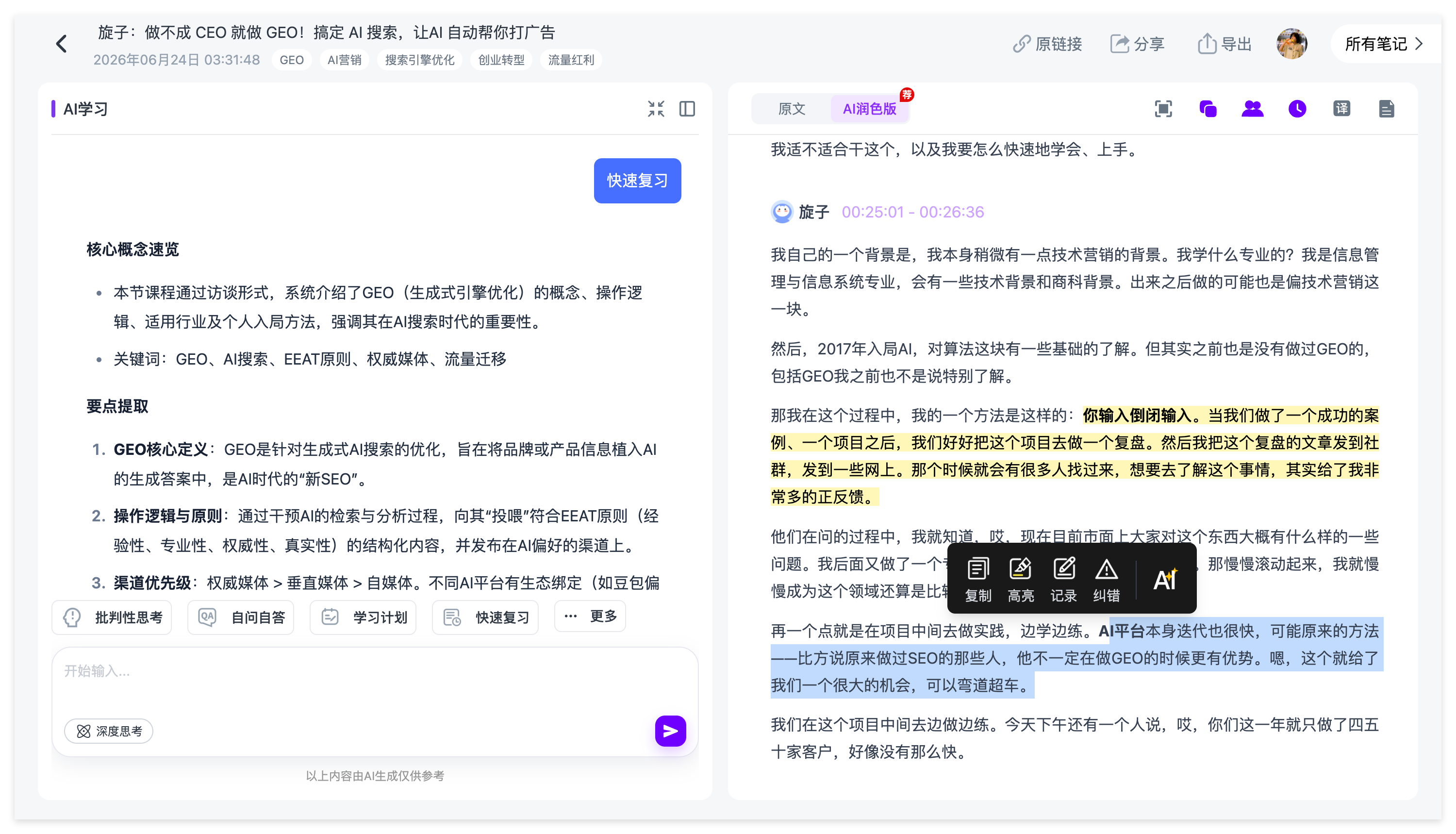Screen dimensions: 1456x834
Task: Open the document notes icon
Action: pyautogui.click(x=1386, y=109)
